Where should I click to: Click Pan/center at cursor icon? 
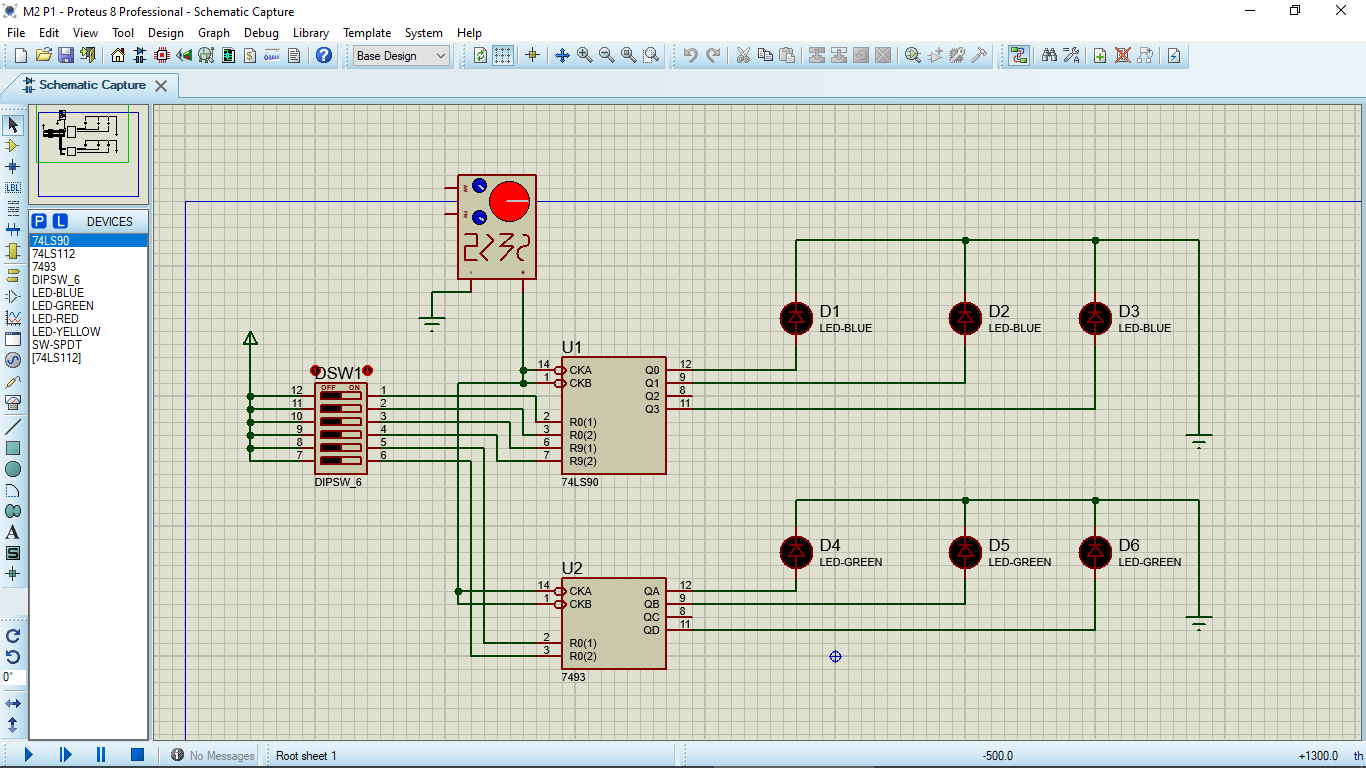562,56
